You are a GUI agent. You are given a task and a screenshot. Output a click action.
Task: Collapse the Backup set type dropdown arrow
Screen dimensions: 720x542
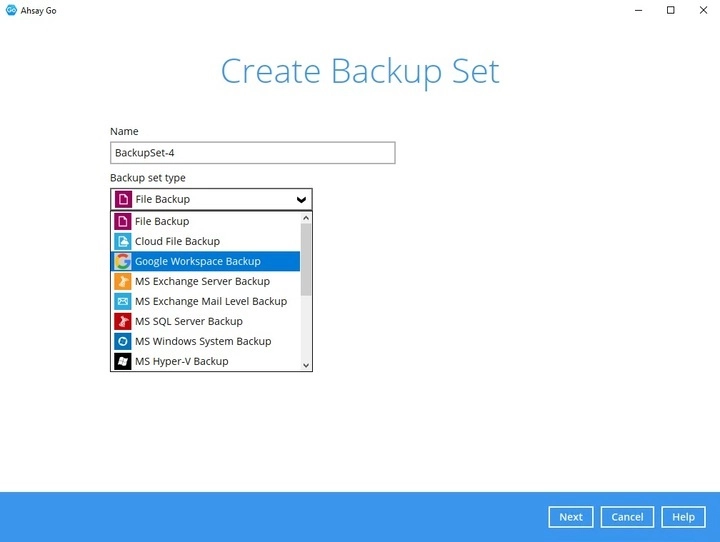click(x=301, y=199)
